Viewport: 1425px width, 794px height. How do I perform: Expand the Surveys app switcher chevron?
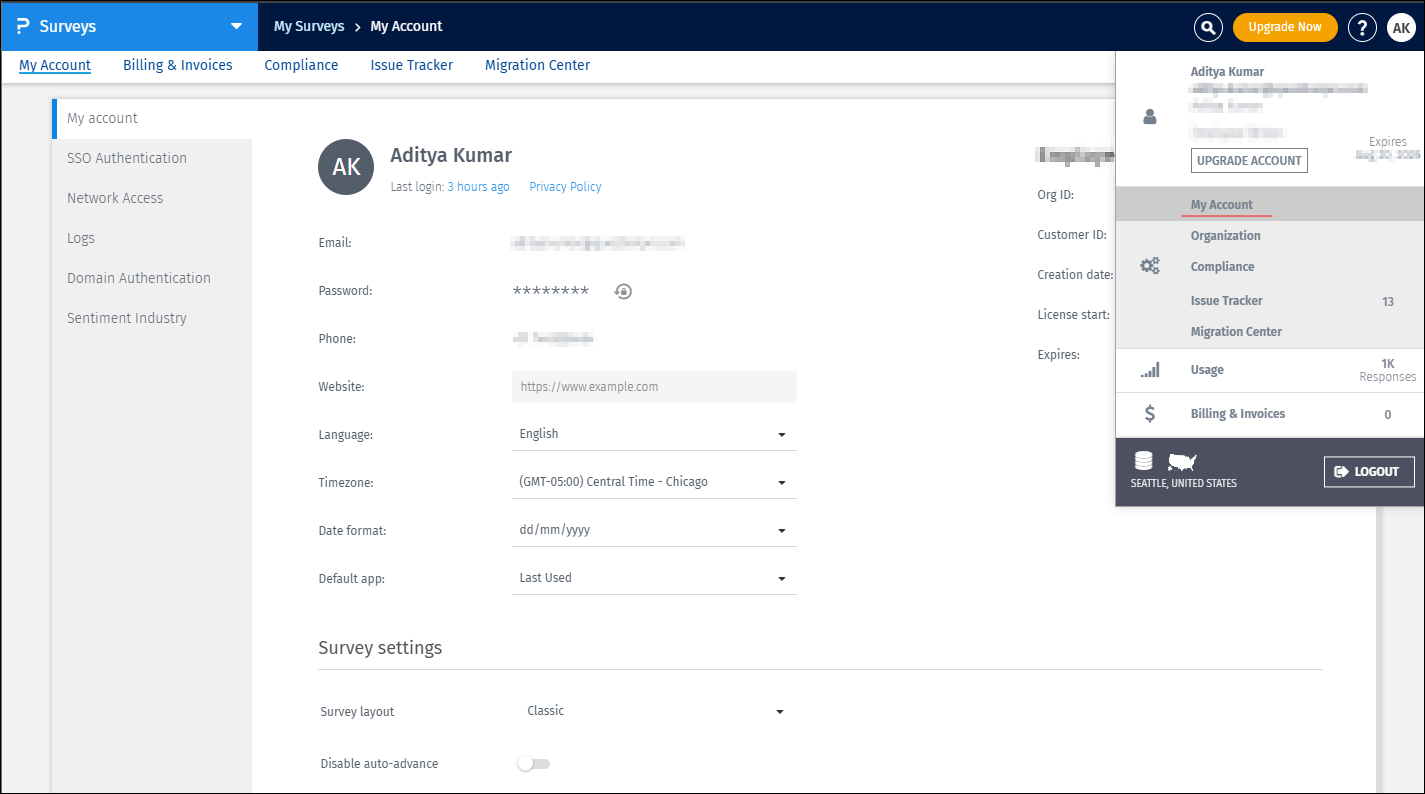click(x=236, y=27)
